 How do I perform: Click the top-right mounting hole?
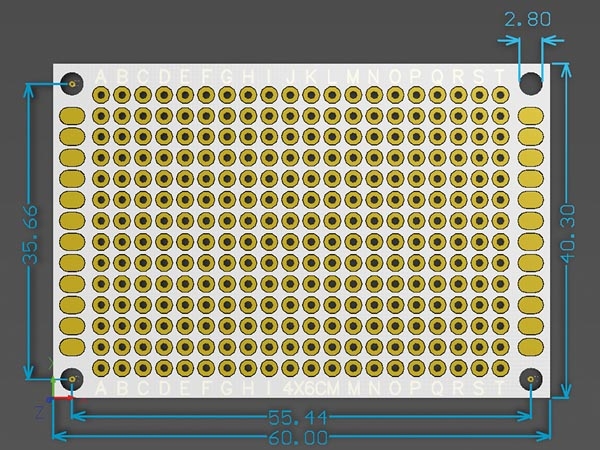531,84
